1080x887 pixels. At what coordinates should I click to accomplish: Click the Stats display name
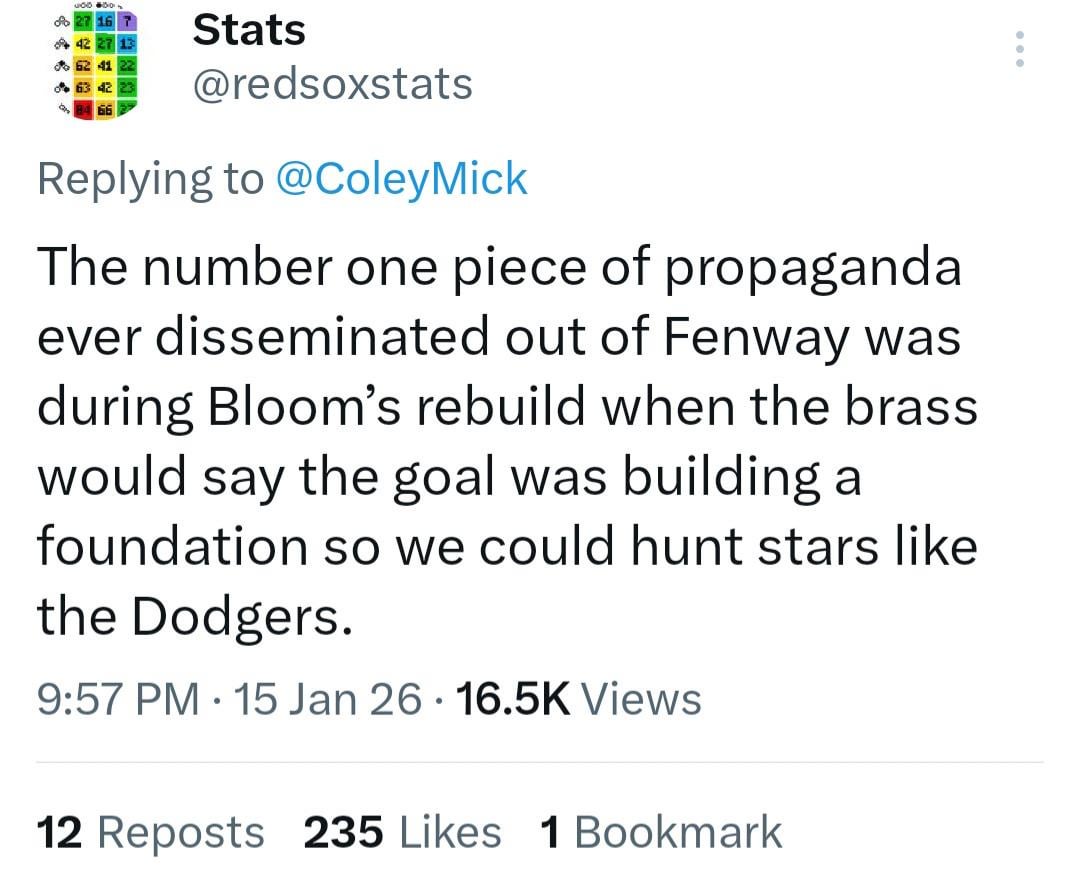(x=248, y=30)
